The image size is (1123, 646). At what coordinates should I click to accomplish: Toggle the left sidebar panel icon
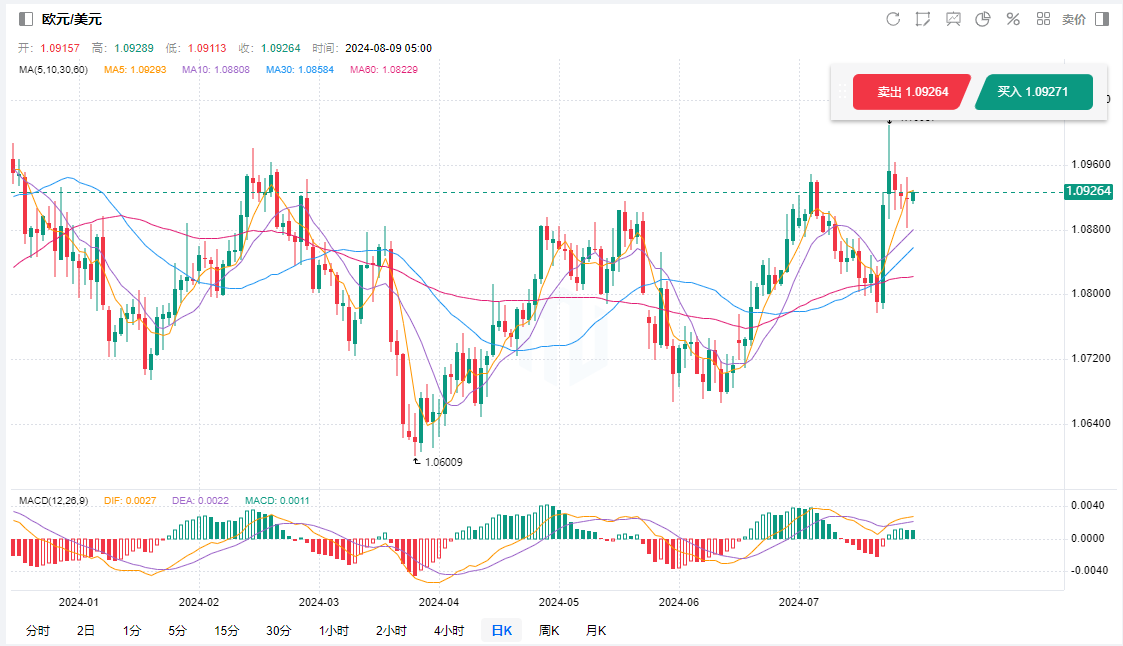[26, 19]
